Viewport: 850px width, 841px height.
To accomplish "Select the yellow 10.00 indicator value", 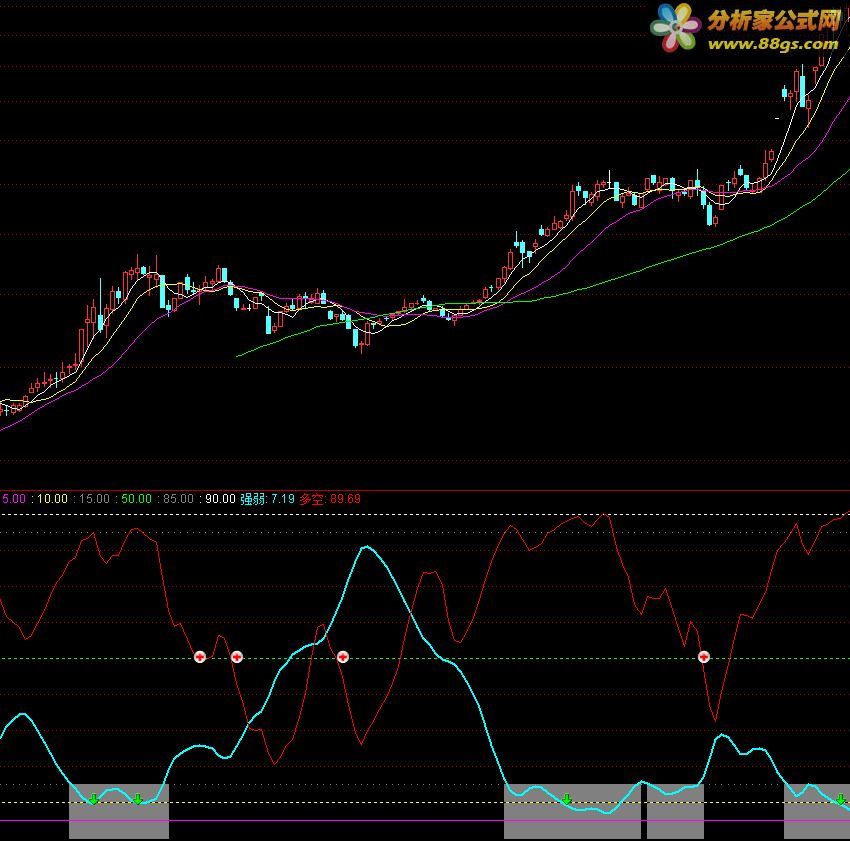I will 52,499.
